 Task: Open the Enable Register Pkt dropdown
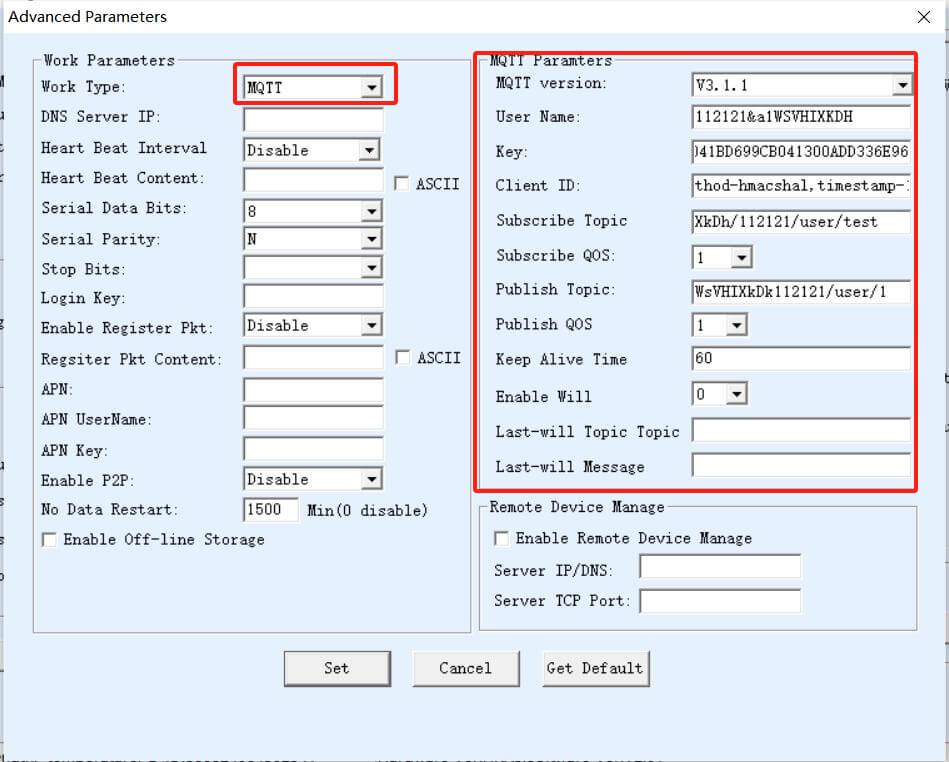312,326
